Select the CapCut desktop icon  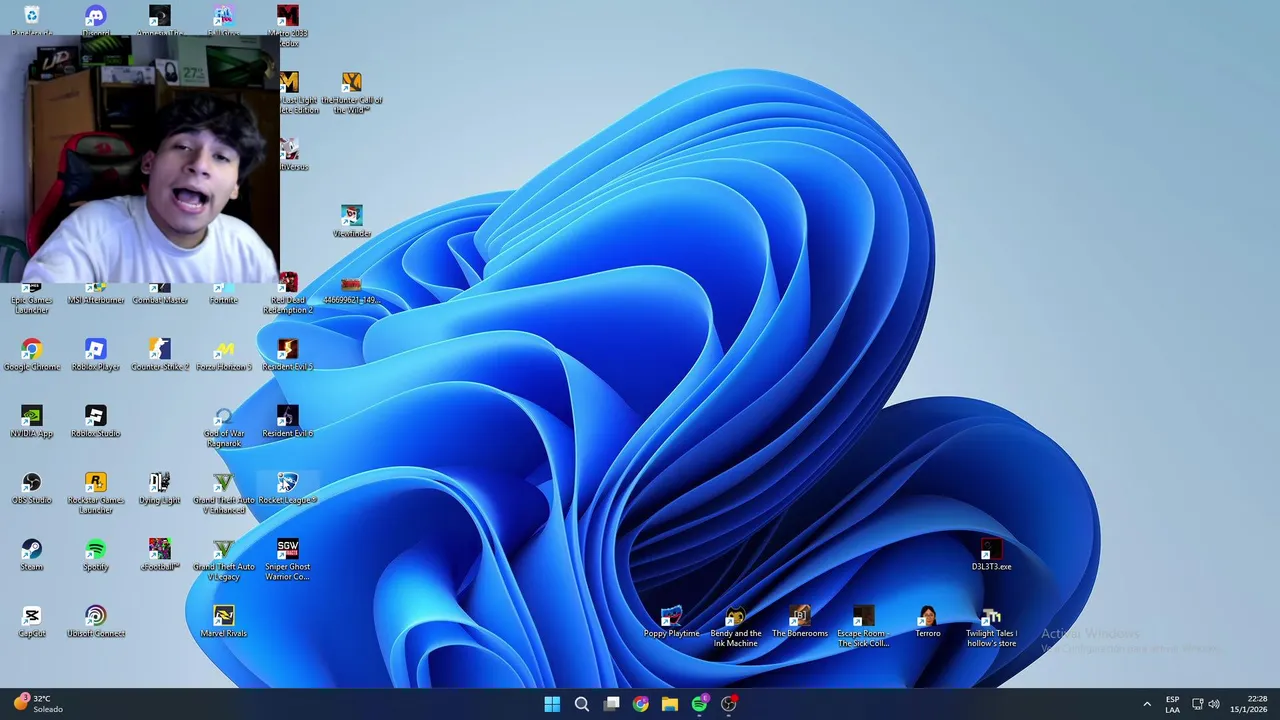coord(32,621)
